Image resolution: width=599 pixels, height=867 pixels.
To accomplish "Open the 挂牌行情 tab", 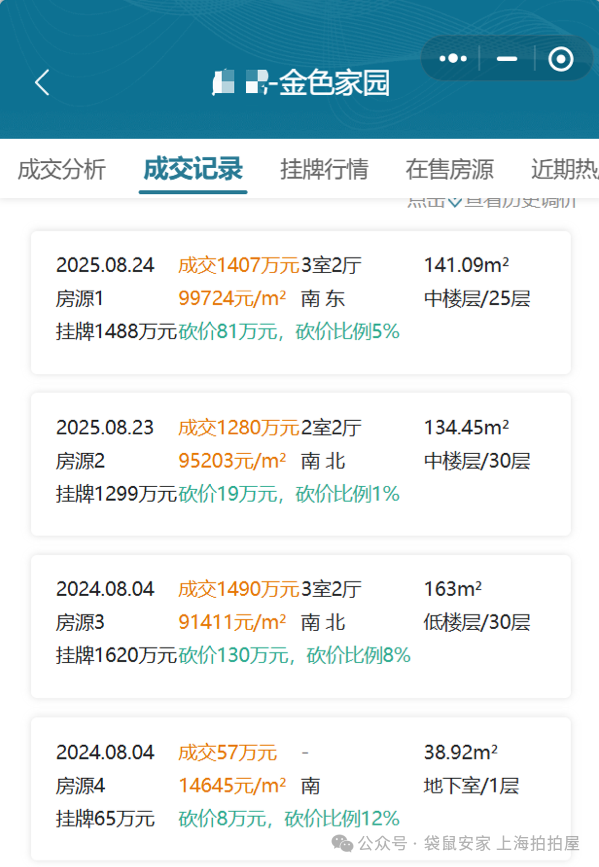I will [x=324, y=169].
